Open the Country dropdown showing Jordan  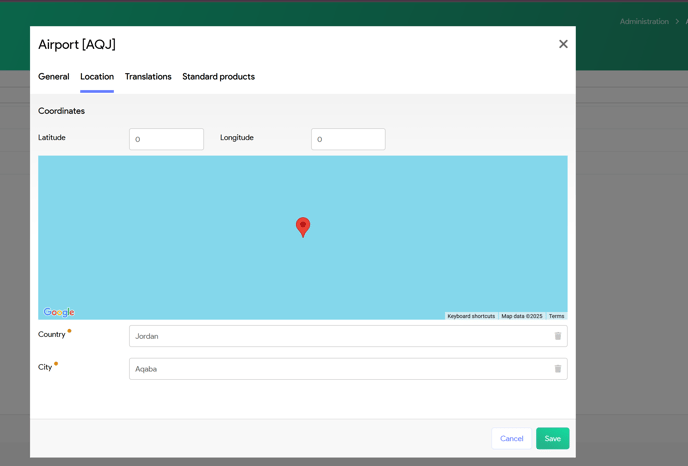pos(338,336)
